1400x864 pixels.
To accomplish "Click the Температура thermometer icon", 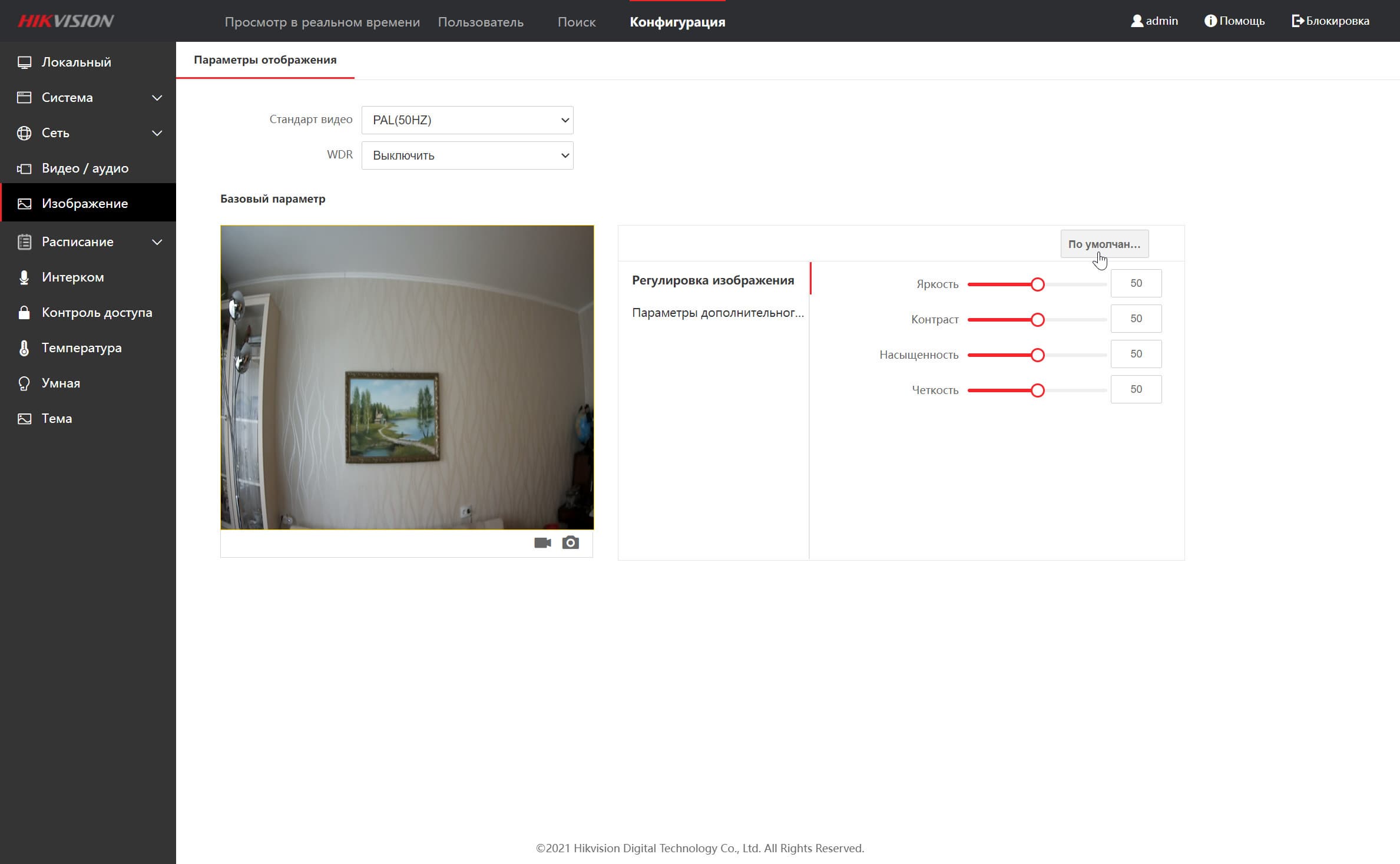I will (24, 348).
